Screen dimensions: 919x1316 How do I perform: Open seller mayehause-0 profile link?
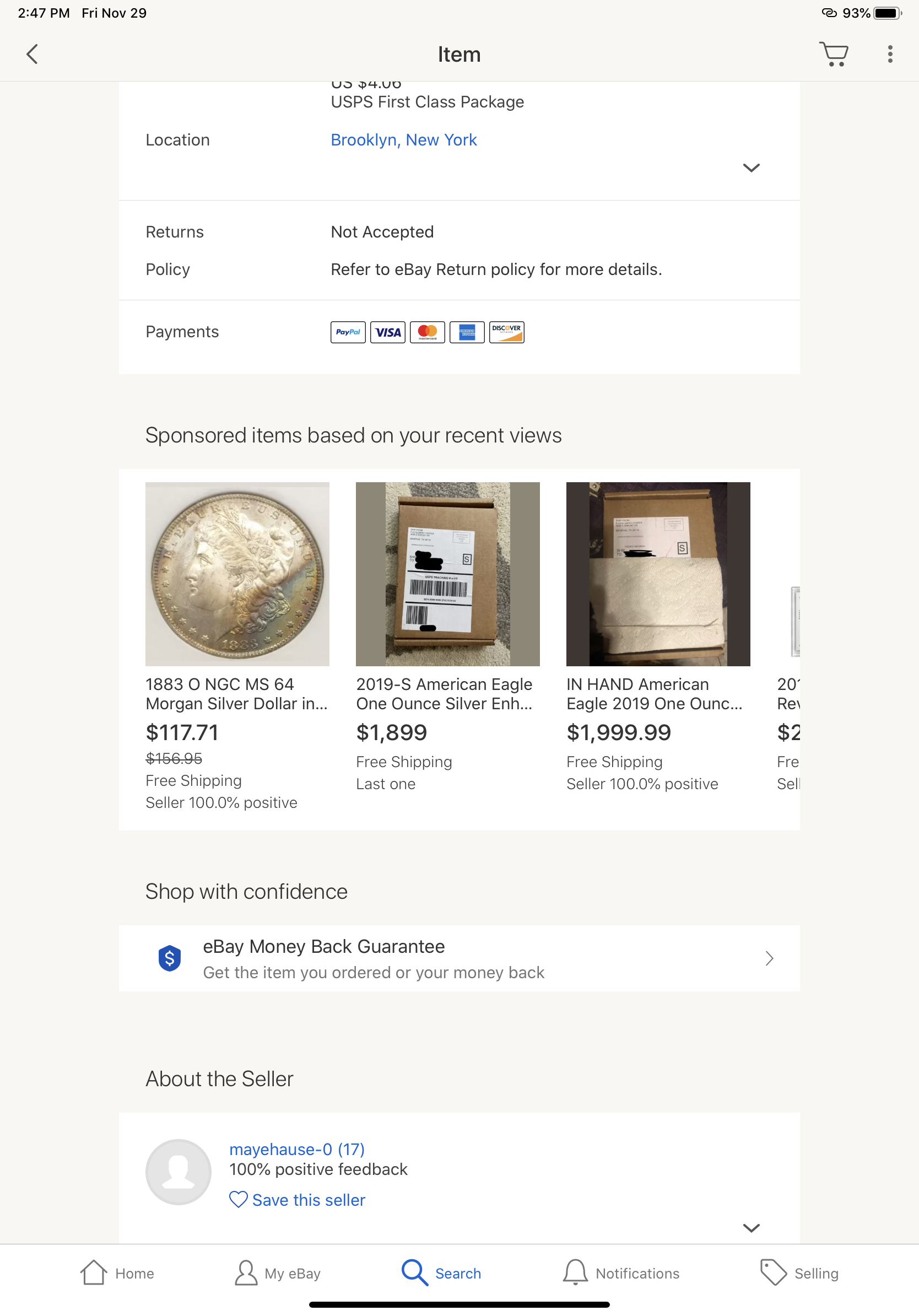[x=297, y=1149]
